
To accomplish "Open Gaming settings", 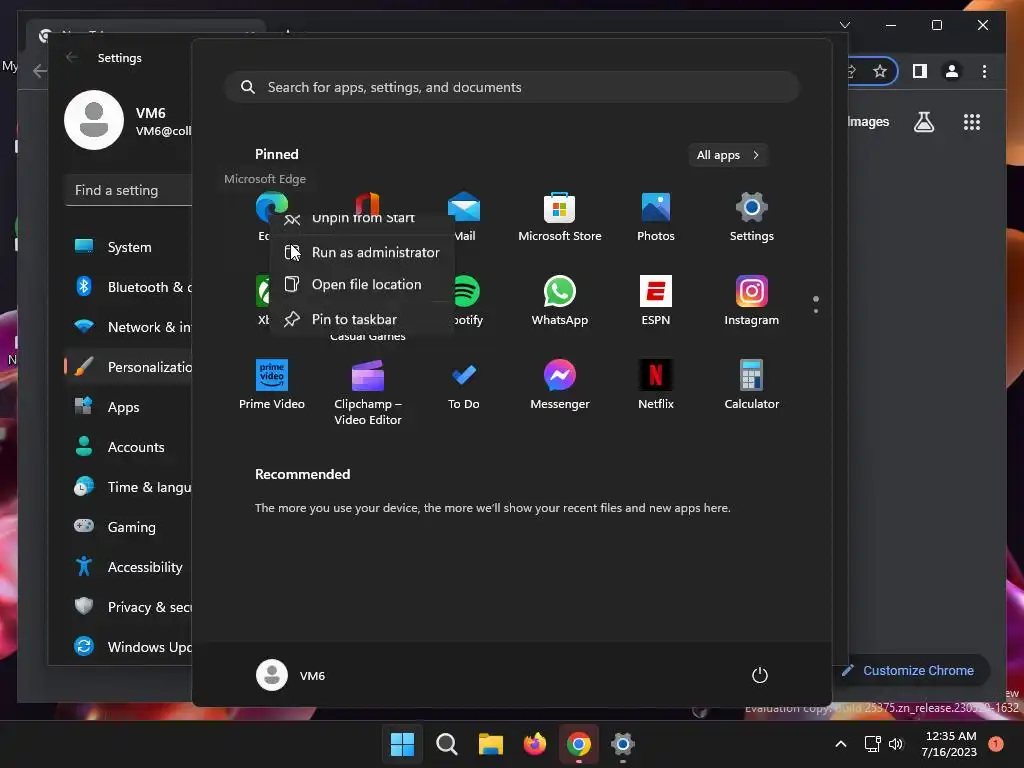I will pyautogui.click(x=129, y=526).
